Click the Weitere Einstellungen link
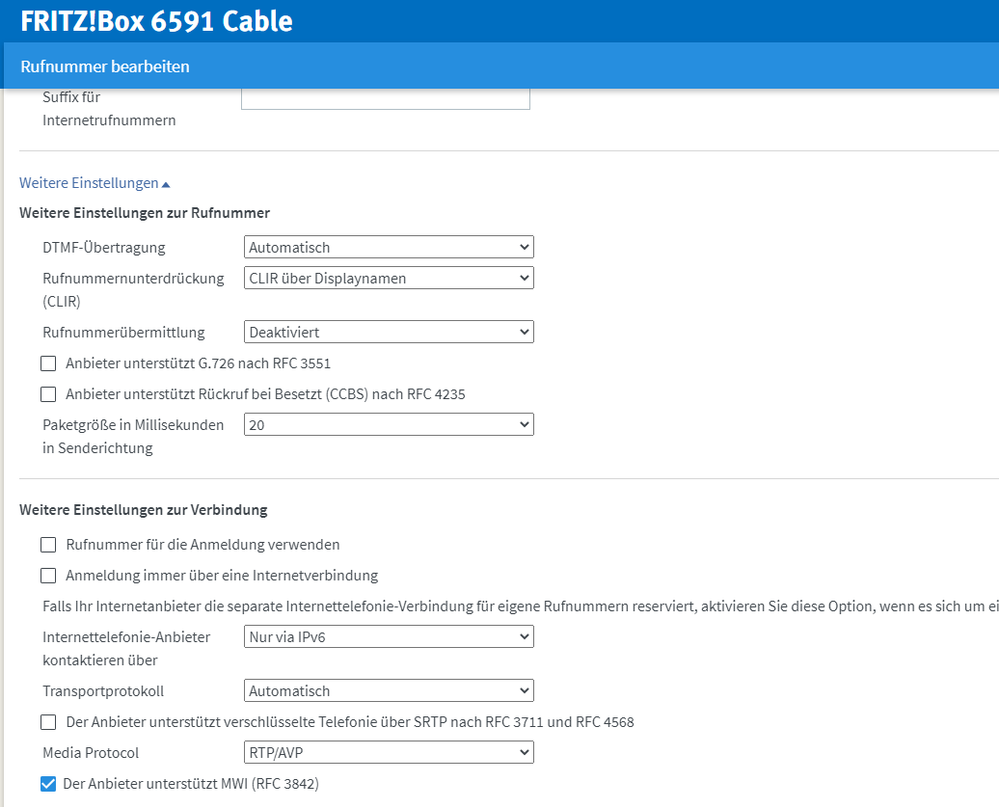The width and height of the screenshot is (999, 807). pyautogui.click(x=88, y=182)
